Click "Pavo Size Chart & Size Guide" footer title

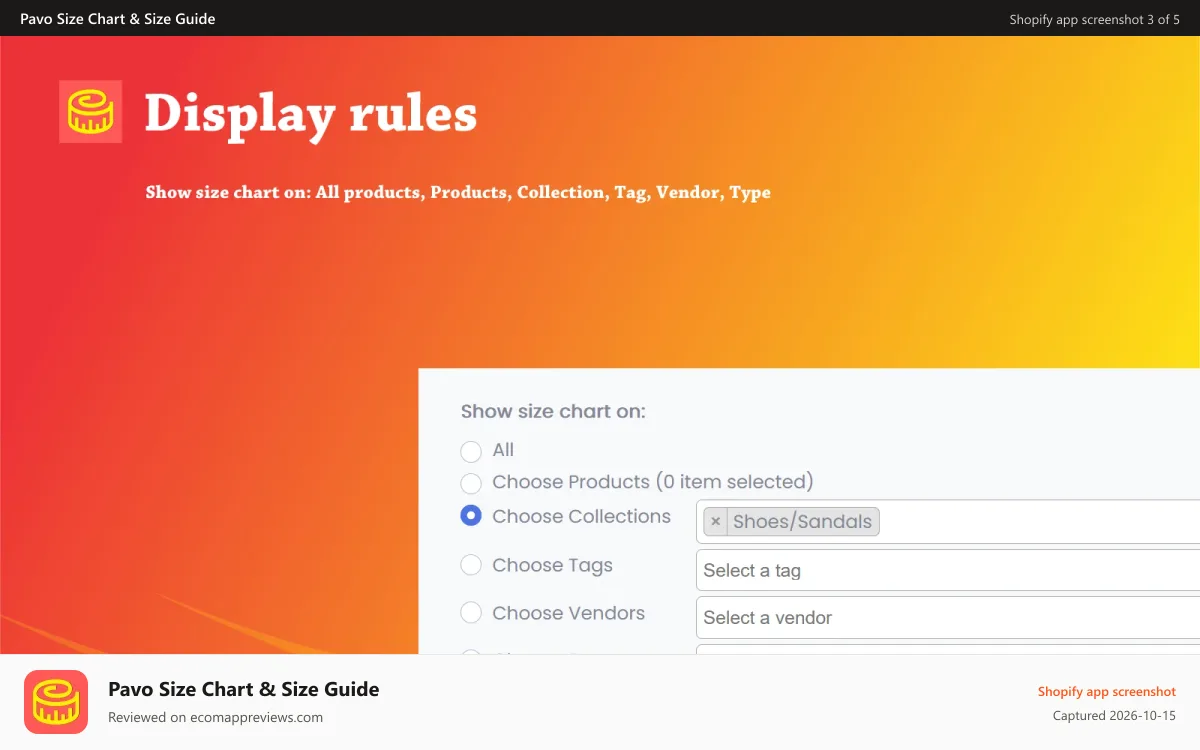click(244, 689)
